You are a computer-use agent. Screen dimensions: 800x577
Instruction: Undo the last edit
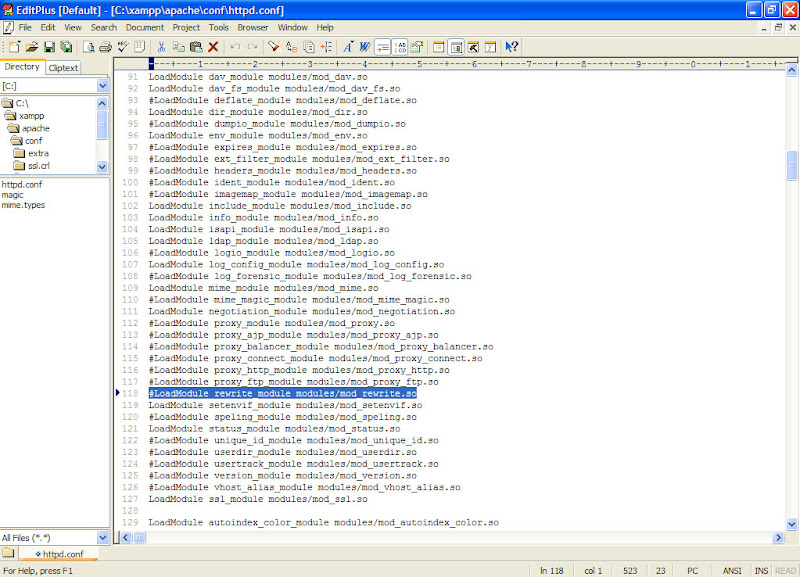(235, 47)
